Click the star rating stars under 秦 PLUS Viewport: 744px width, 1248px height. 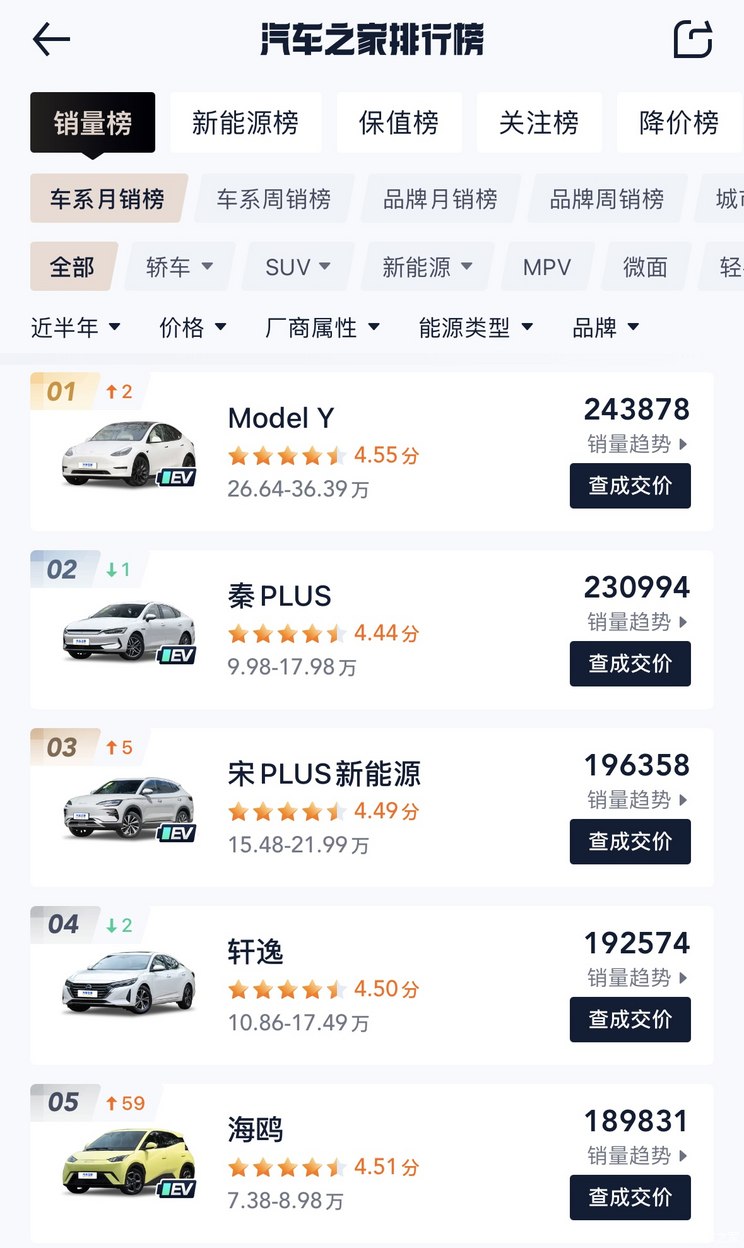pyautogui.click(x=285, y=633)
